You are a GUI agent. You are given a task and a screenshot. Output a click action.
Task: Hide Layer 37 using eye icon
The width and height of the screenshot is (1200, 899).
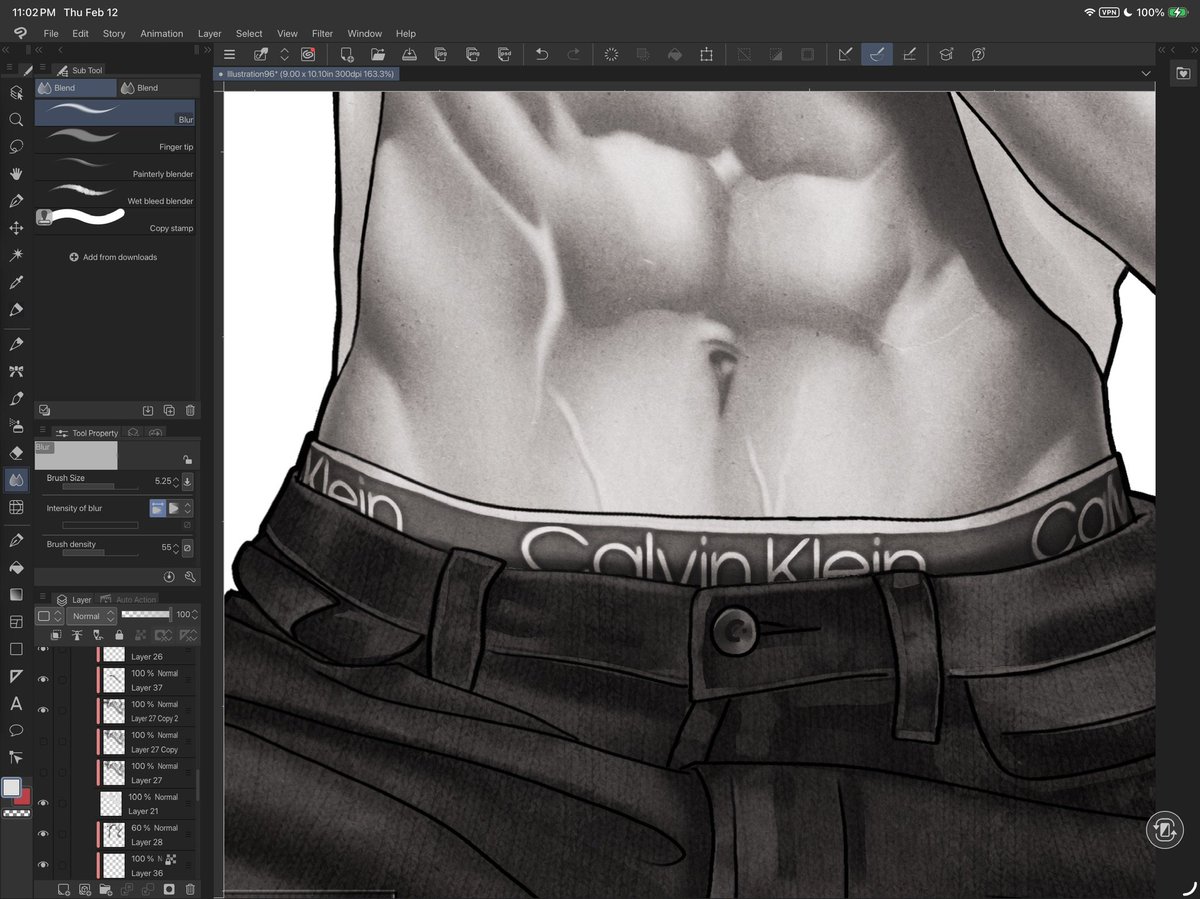coord(43,679)
